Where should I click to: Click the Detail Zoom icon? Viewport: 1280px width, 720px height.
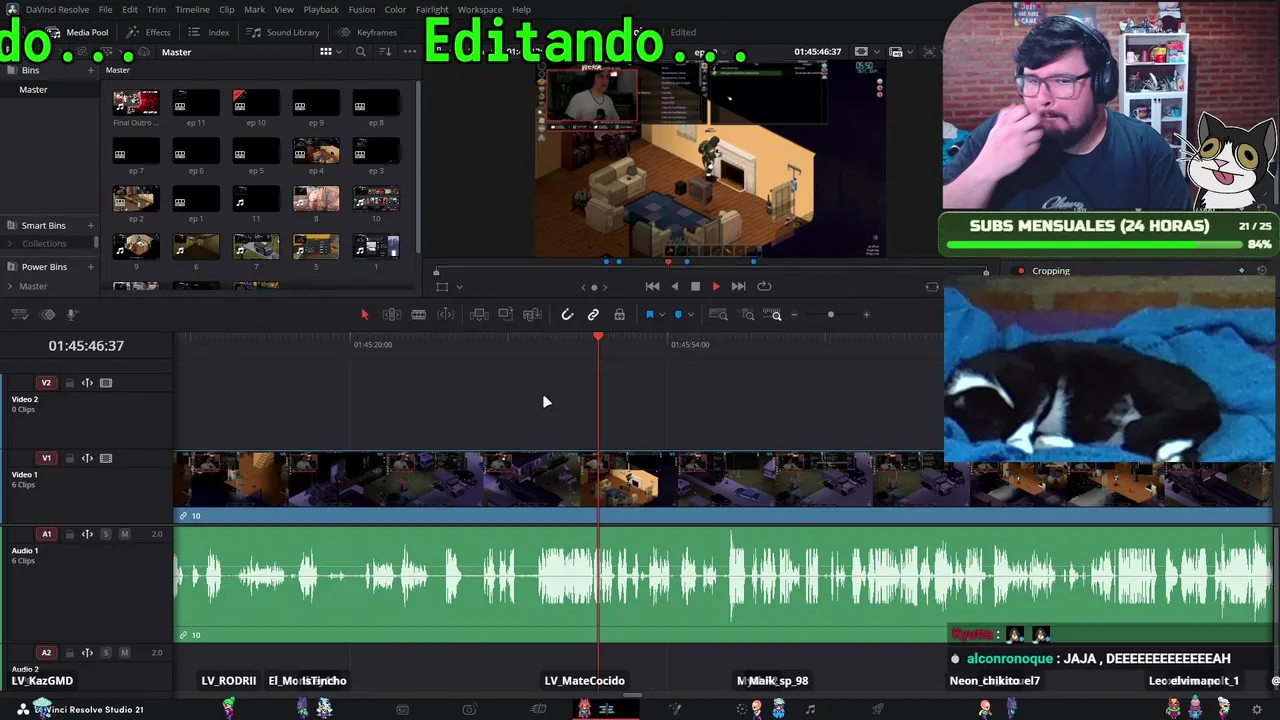(x=747, y=315)
